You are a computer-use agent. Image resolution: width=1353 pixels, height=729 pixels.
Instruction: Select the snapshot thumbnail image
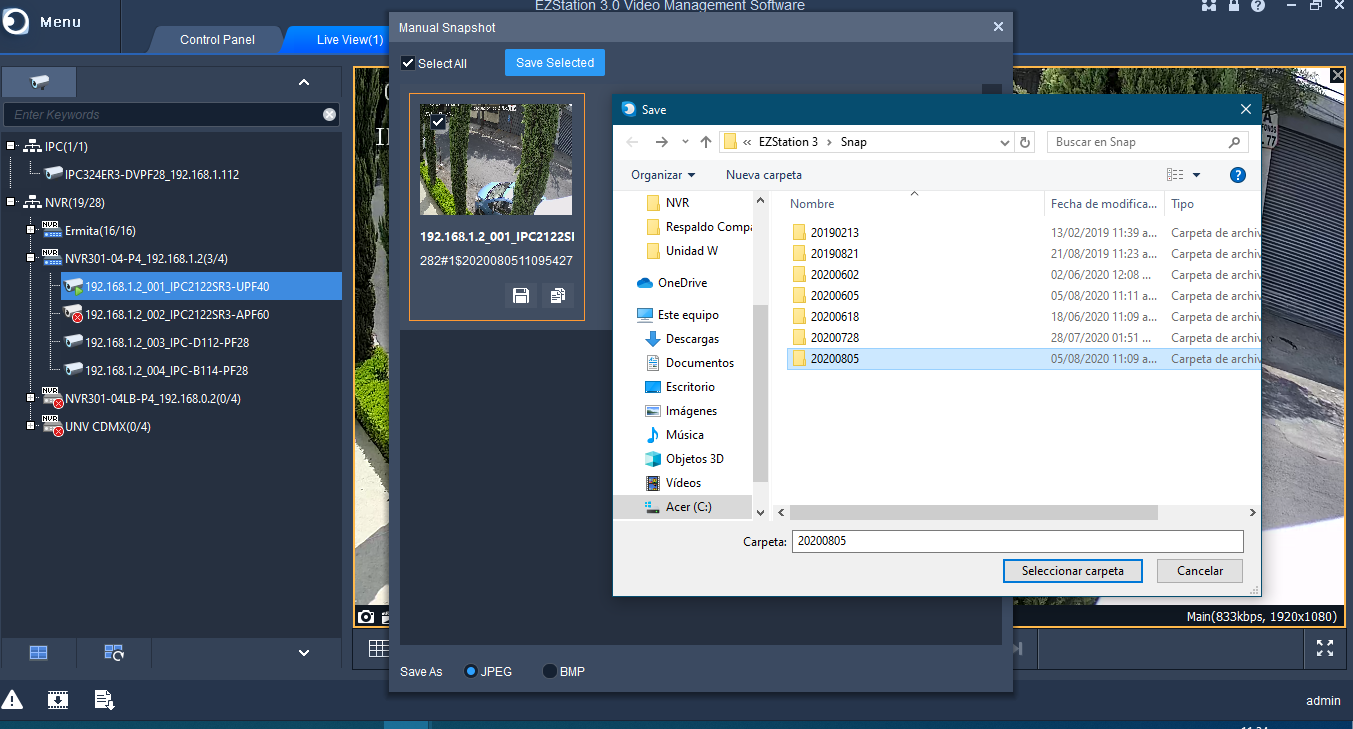coord(497,159)
